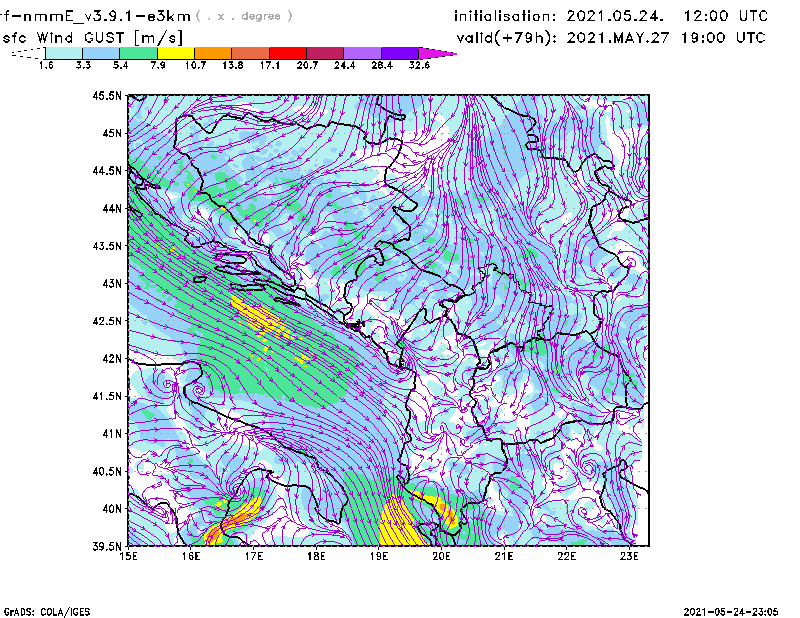Click the colorbar value '5.4'

120,65
